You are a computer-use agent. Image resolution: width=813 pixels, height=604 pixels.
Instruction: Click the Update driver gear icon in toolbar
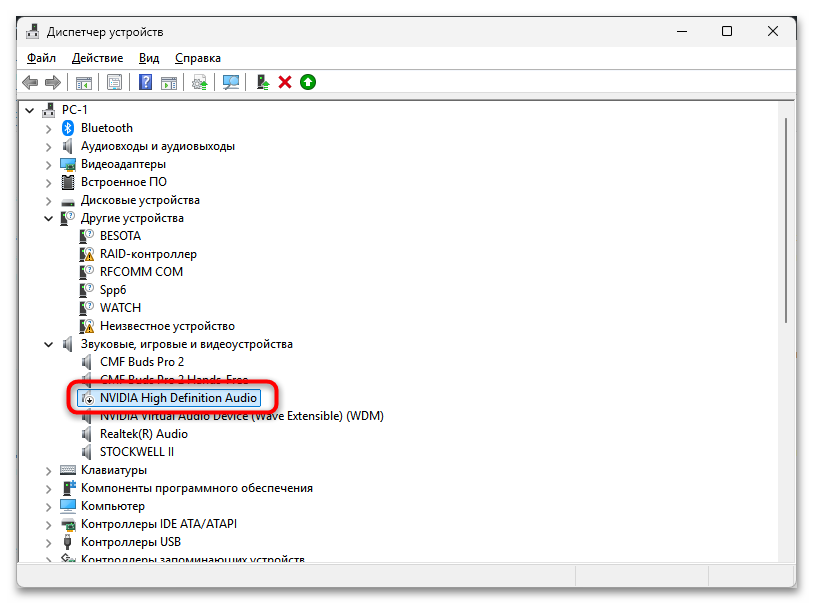click(201, 82)
